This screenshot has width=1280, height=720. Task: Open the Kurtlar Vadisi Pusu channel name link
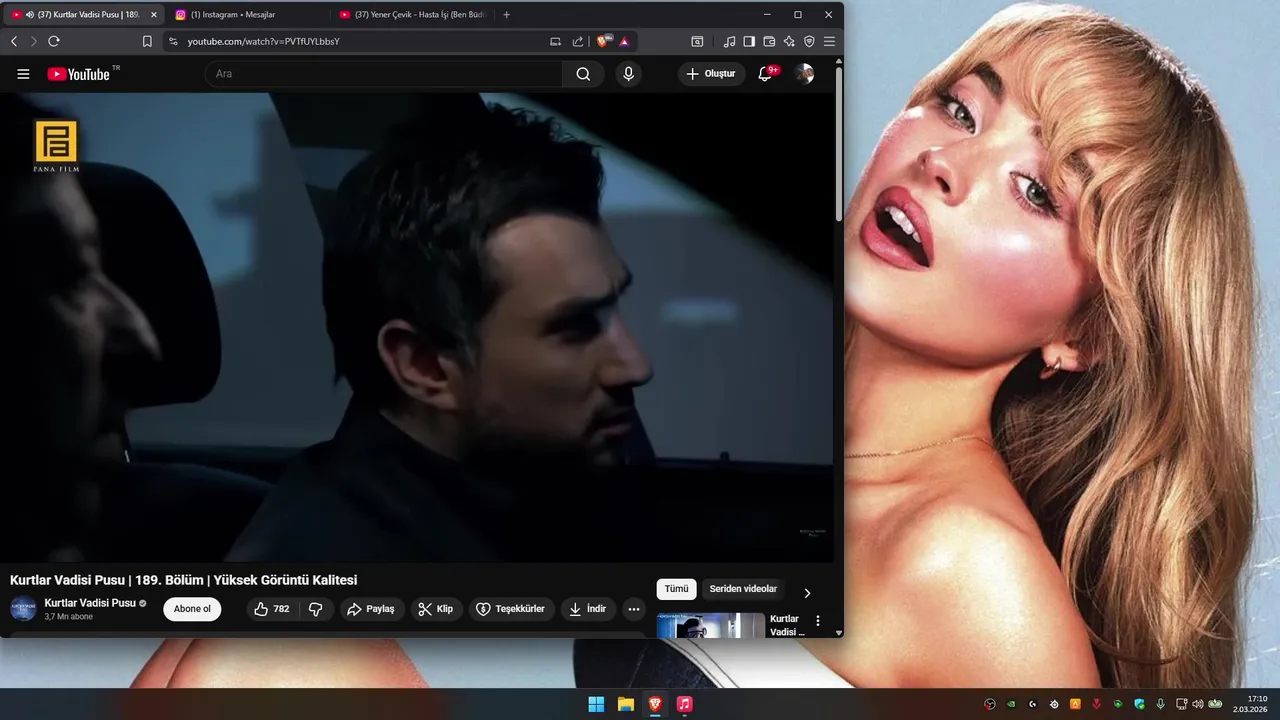pos(90,603)
